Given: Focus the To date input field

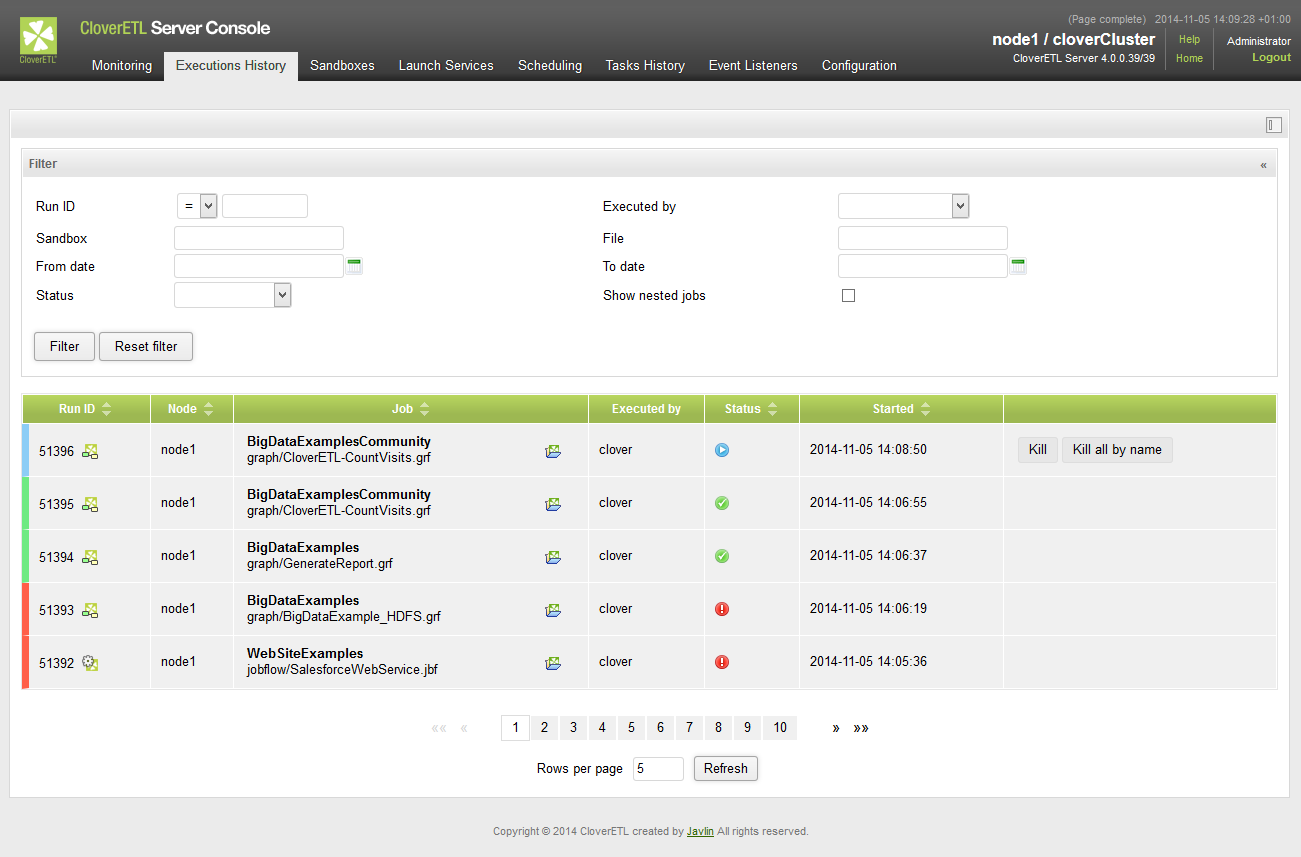Looking at the screenshot, I should 923,266.
